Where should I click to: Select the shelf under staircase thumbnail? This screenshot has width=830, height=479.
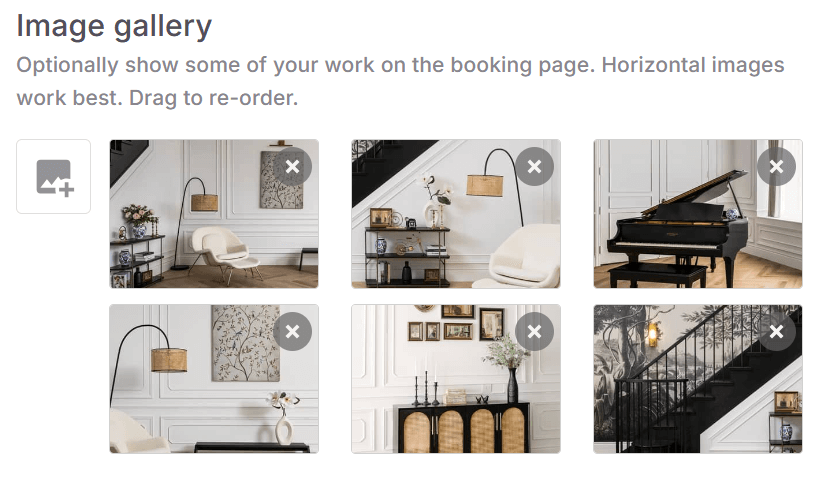click(456, 214)
